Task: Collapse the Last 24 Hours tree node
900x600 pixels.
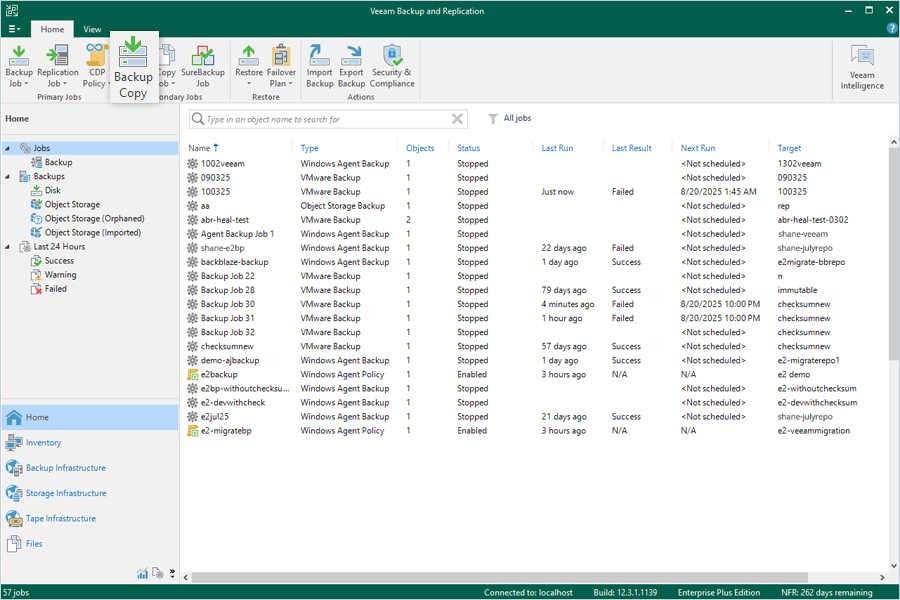Action: tap(7, 246)
